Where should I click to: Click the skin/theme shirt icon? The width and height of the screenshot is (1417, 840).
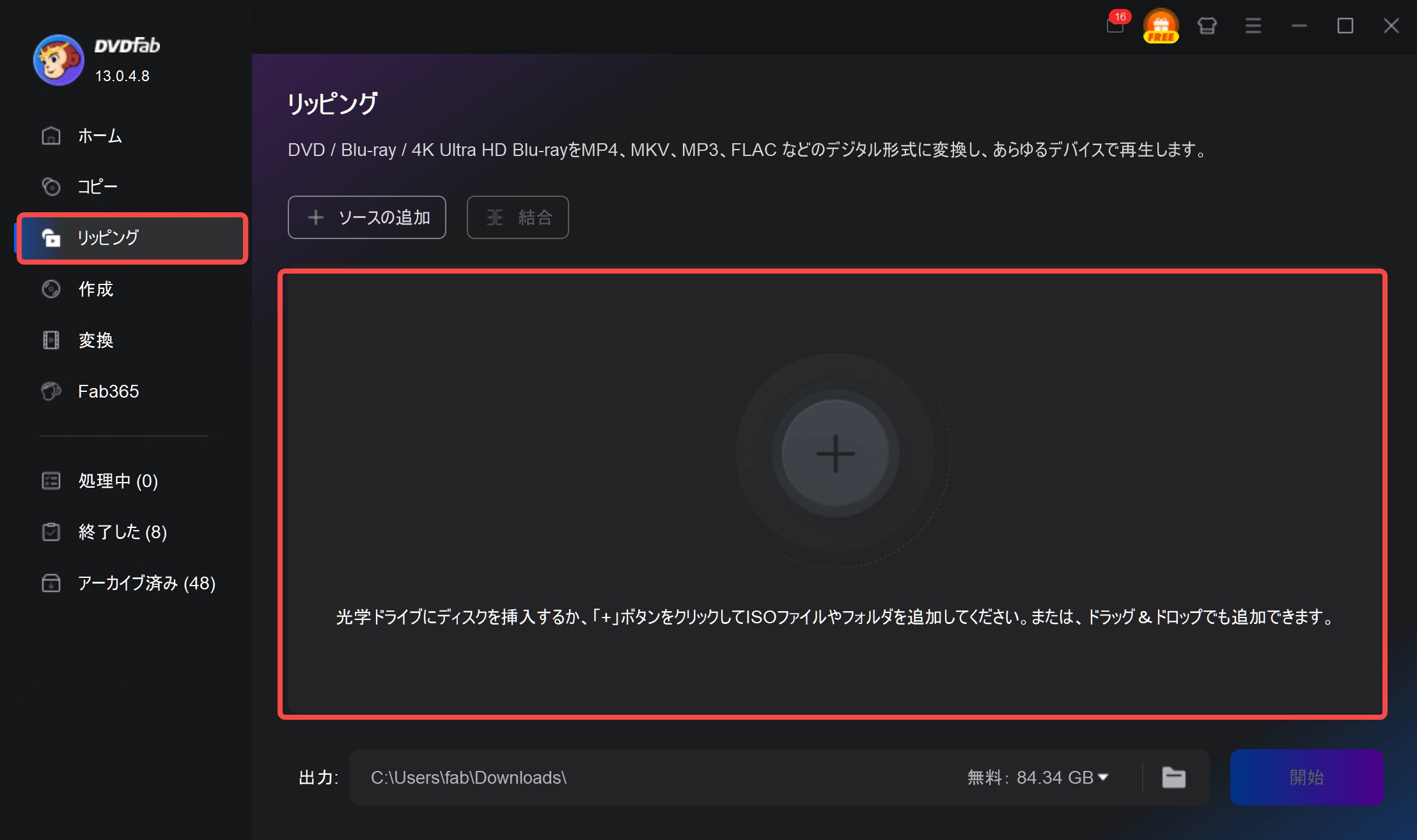pyautogui.click(x=1207, y=26)
